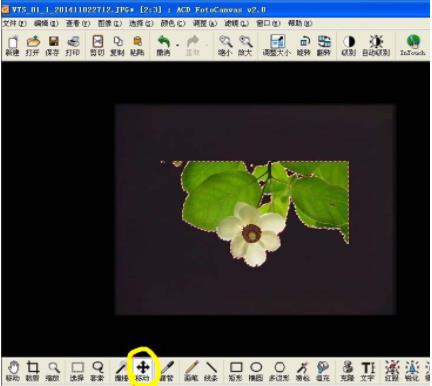Select the Polygon (多边形) shape tool
Screen dimensions: 432x386
pos(280,367)
